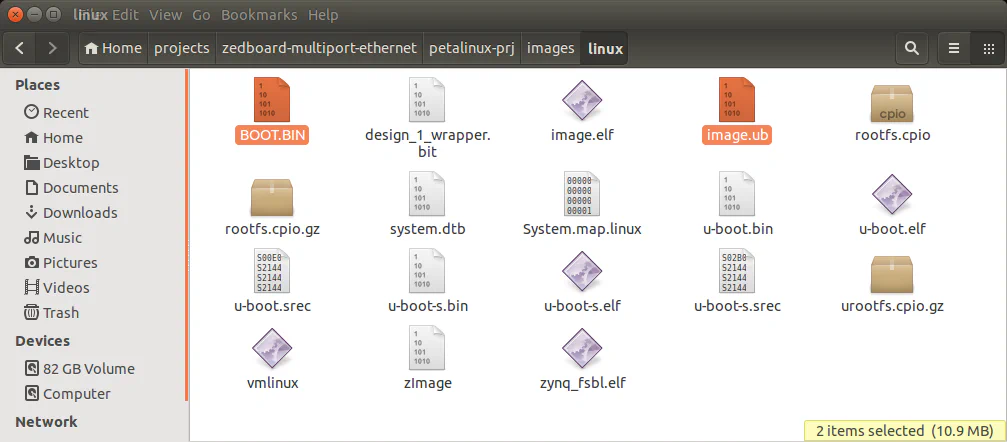Click the images path segment
The width and height of the screenshot is (1007, 442).
550,48
